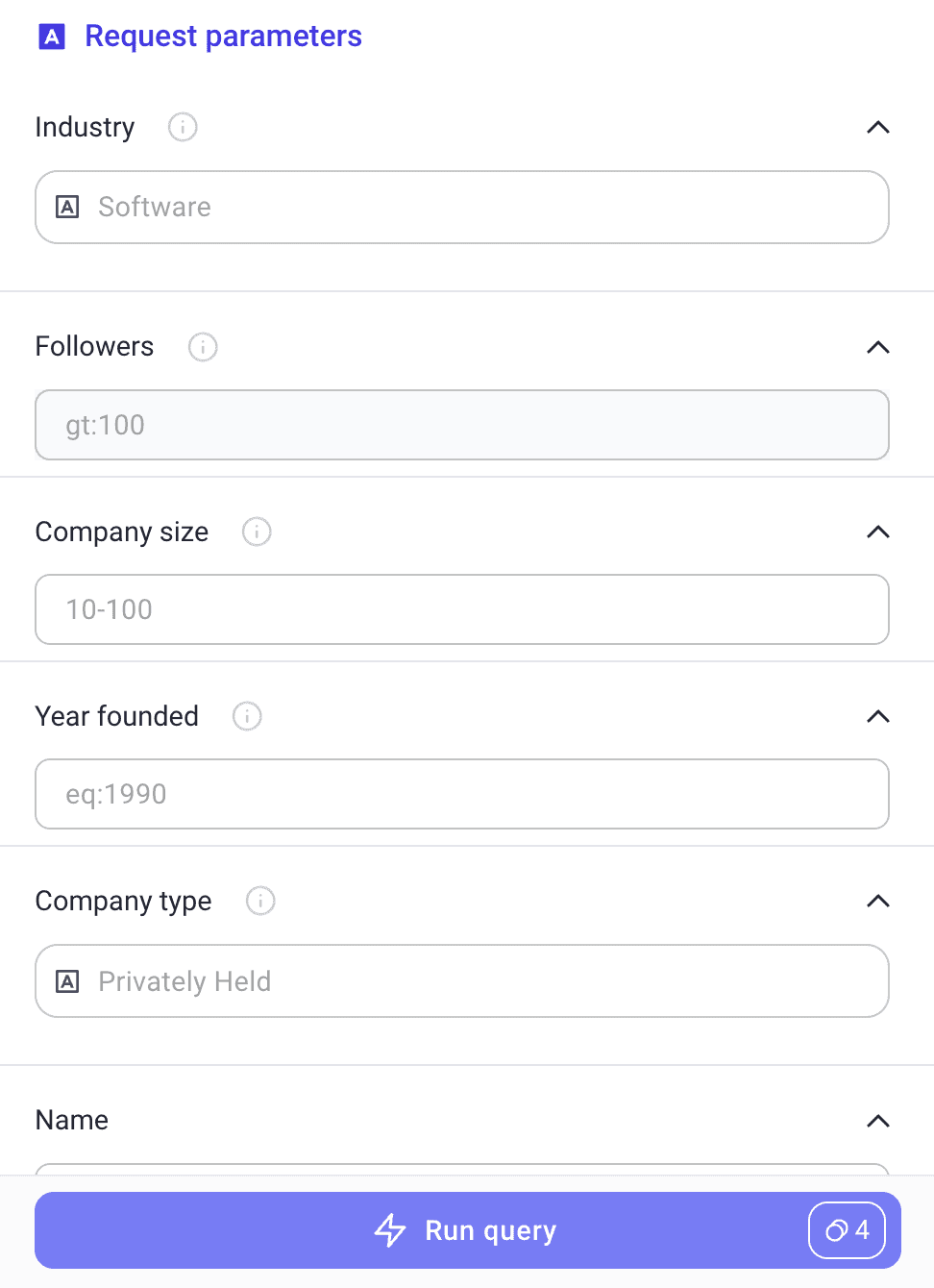This screenshot has height=1288, width=934.
Task: Click the purple A icon beside Request parameters
Action: click(51, 37)
